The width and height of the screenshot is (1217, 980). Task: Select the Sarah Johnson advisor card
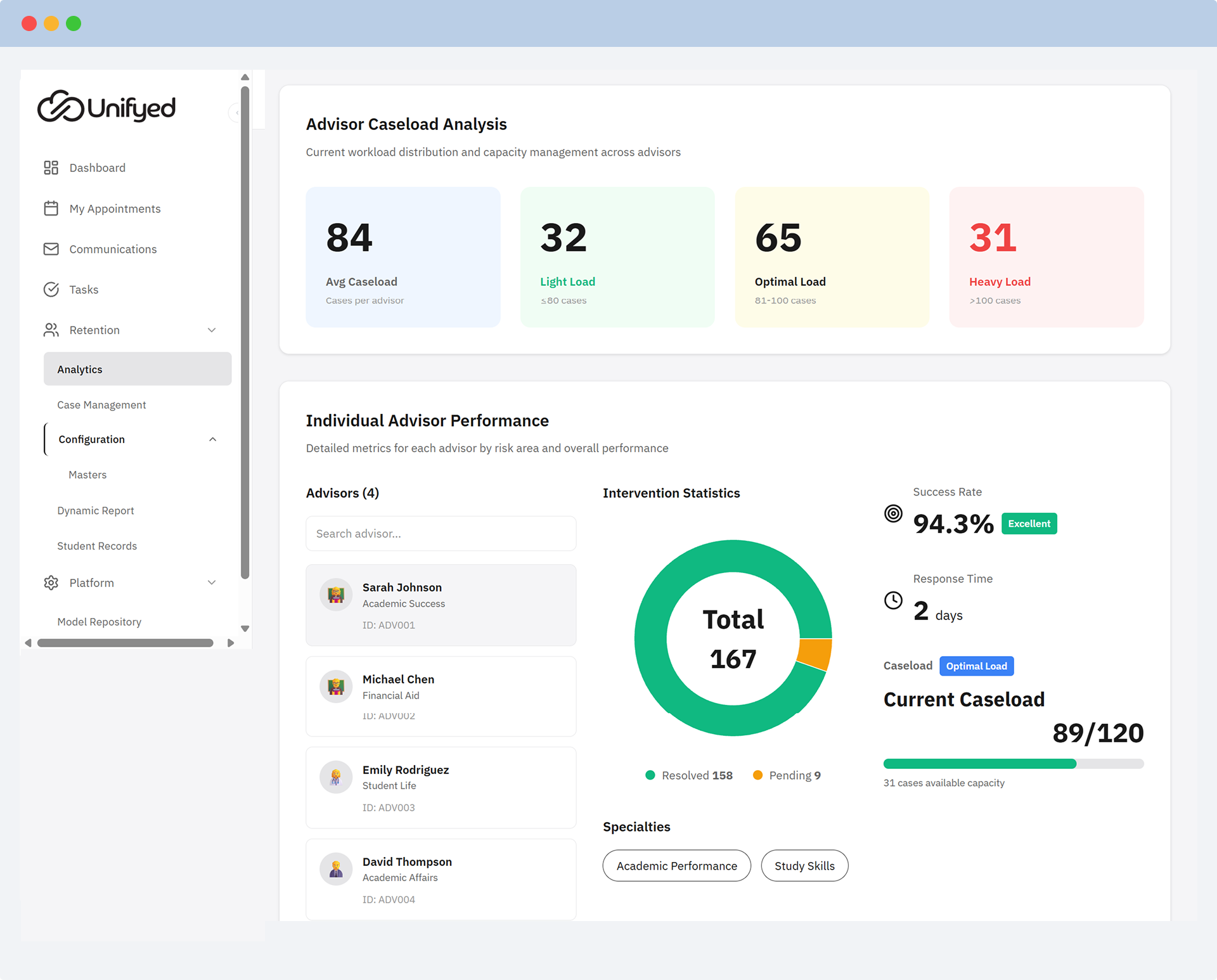pyautogui.click(x=441, y=605)
